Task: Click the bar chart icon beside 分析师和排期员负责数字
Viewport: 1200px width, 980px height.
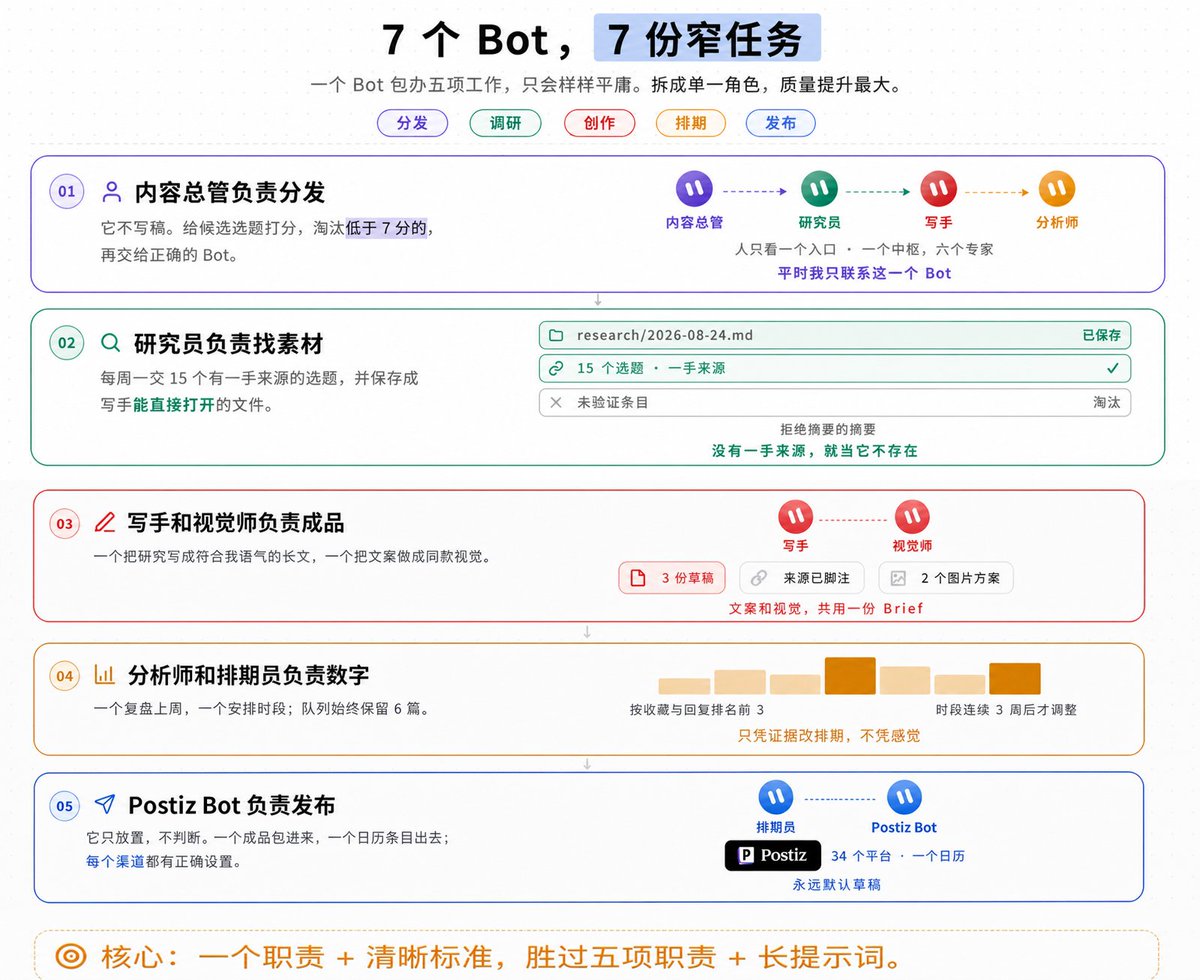Action: (104, 675)
